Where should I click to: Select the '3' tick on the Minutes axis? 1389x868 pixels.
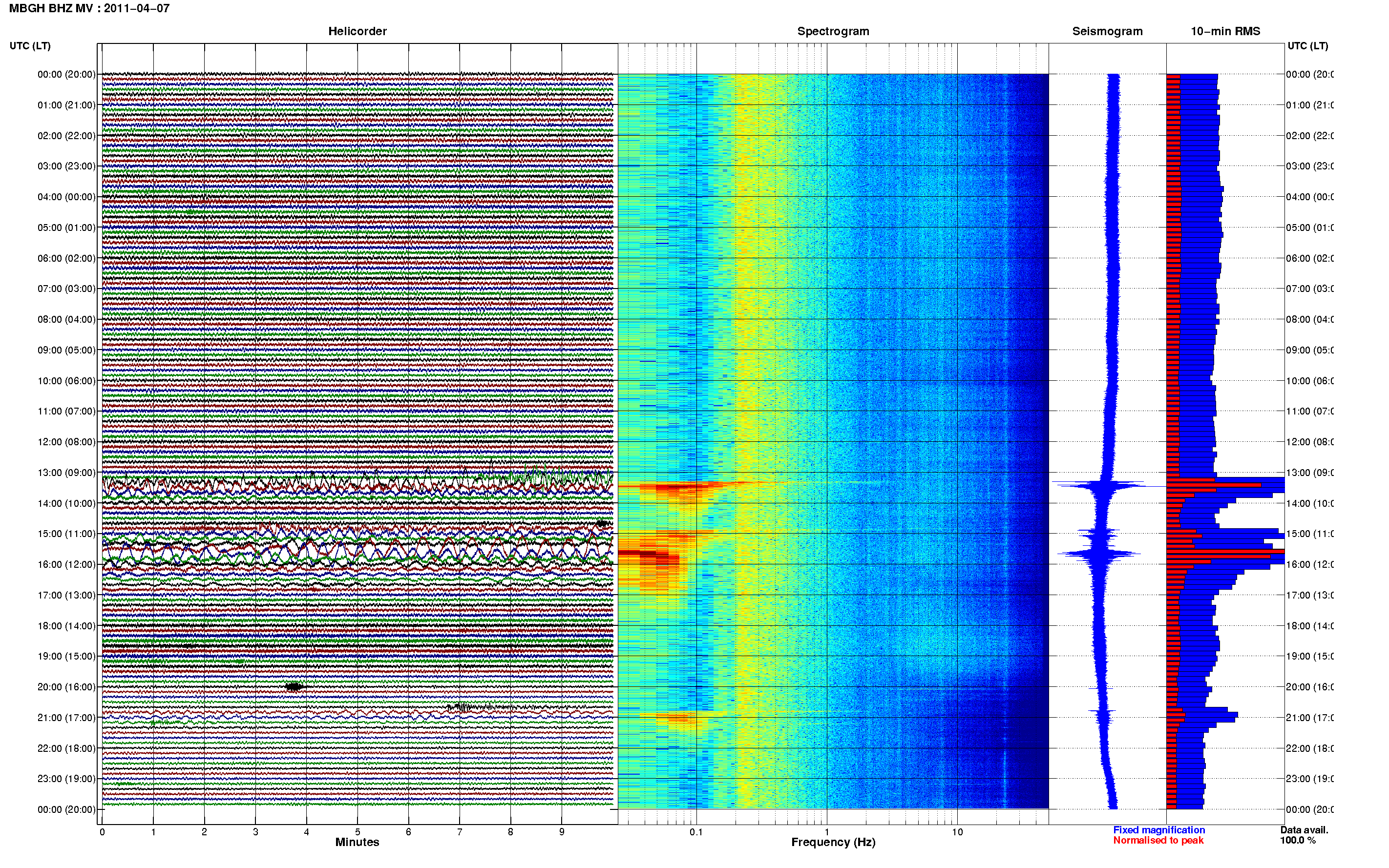tap(255, 832)
